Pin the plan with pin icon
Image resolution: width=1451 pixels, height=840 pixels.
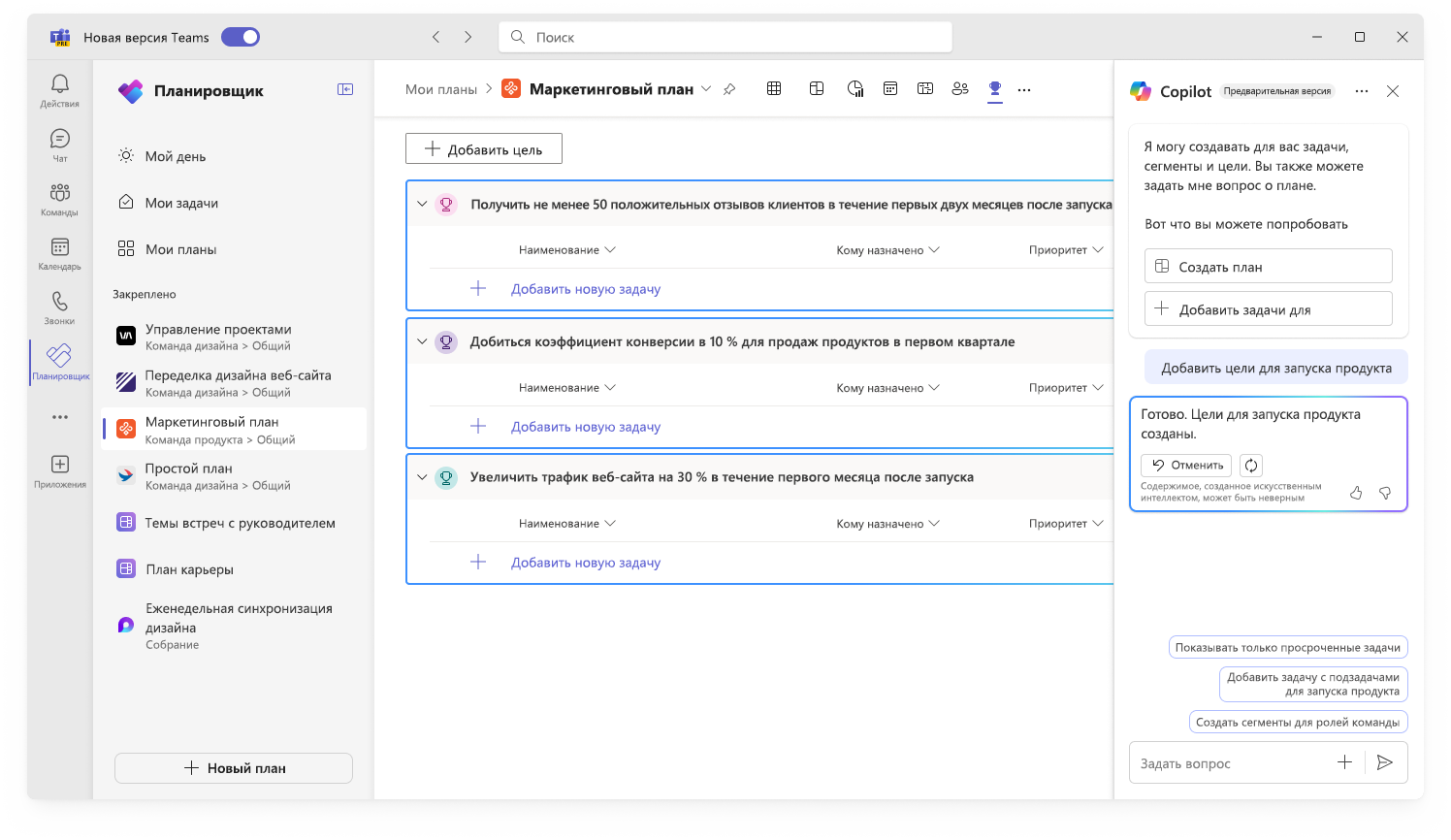click(729, 89)
